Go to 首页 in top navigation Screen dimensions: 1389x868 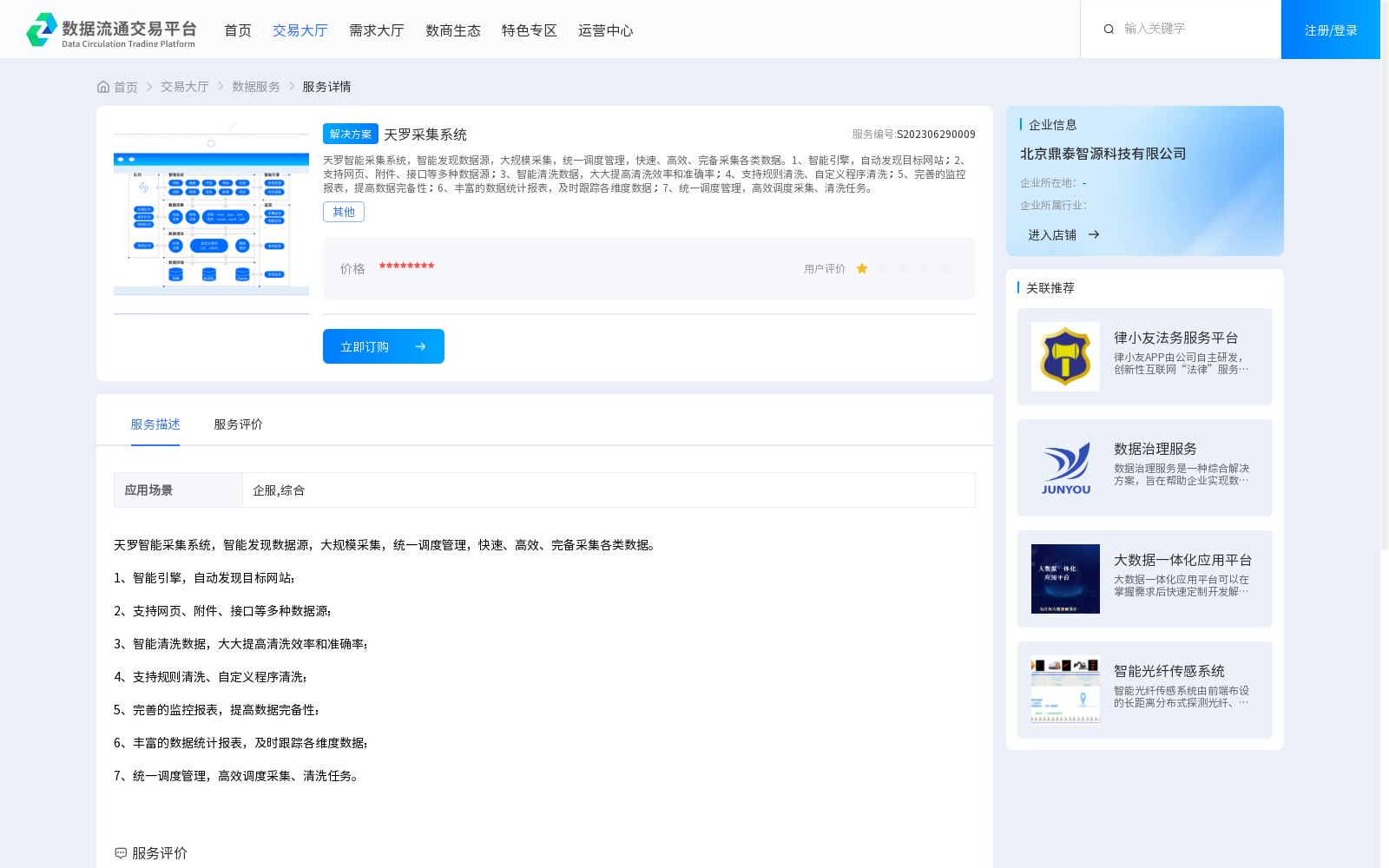(x=238, y=30)
